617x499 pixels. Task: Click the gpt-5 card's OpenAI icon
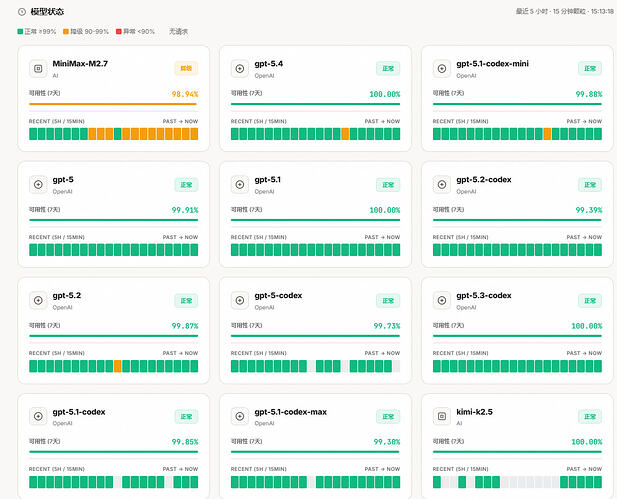click(x=38, y=185)
